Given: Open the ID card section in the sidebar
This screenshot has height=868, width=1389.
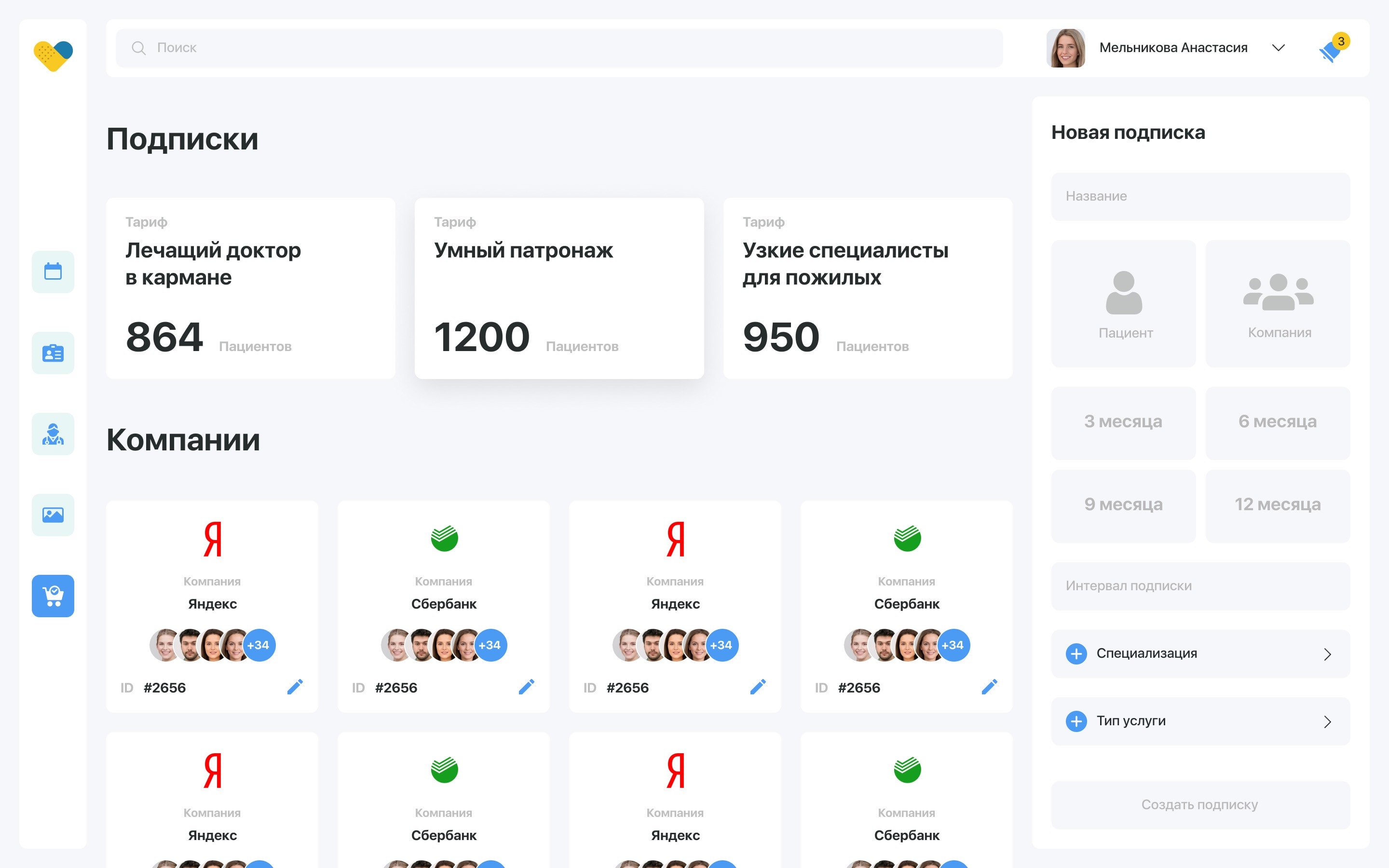Looking at the screenshot, I should pyautogui.click(x=53, y=353).
